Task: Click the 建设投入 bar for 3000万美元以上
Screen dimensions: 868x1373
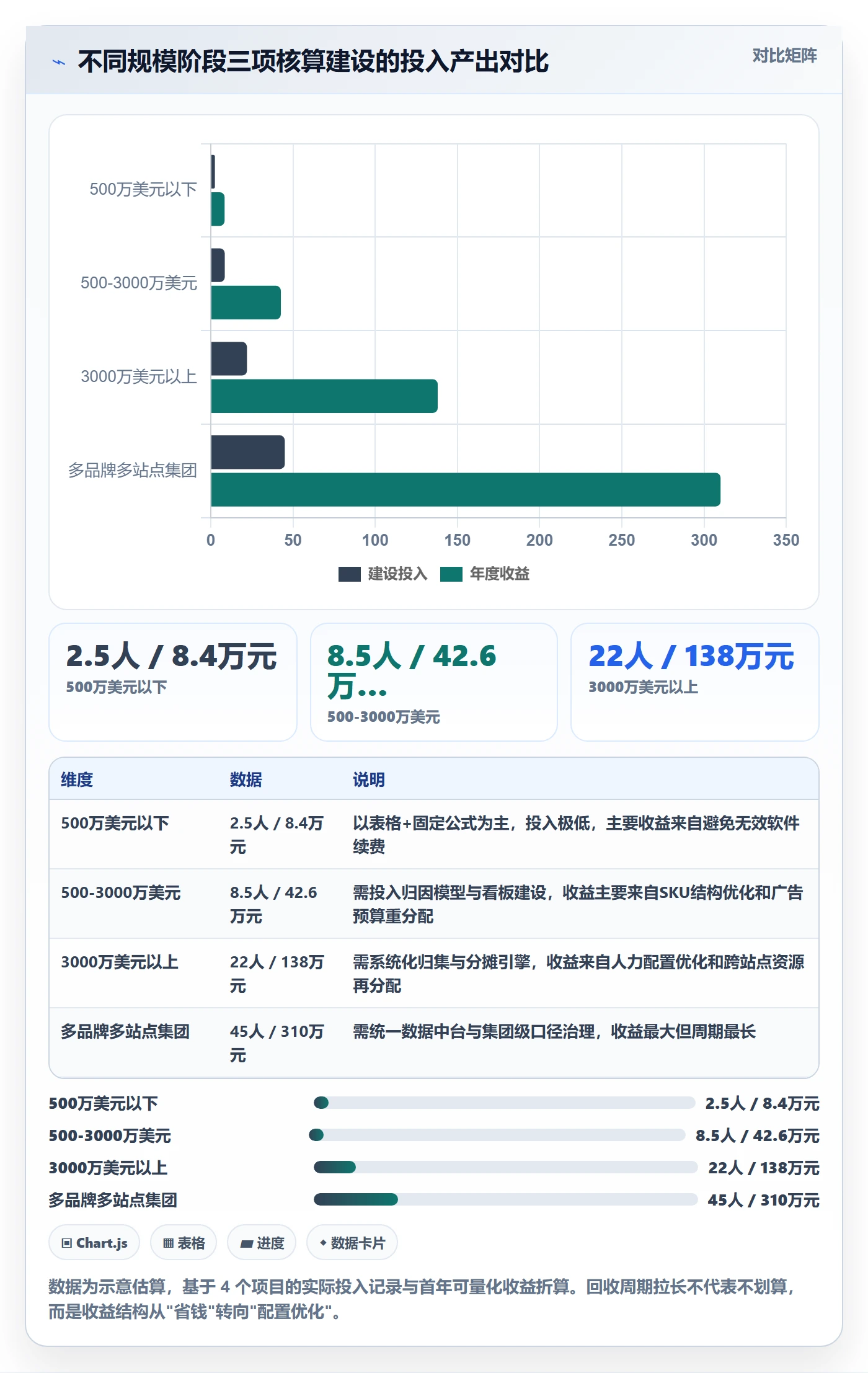Action: pos(229,358)
